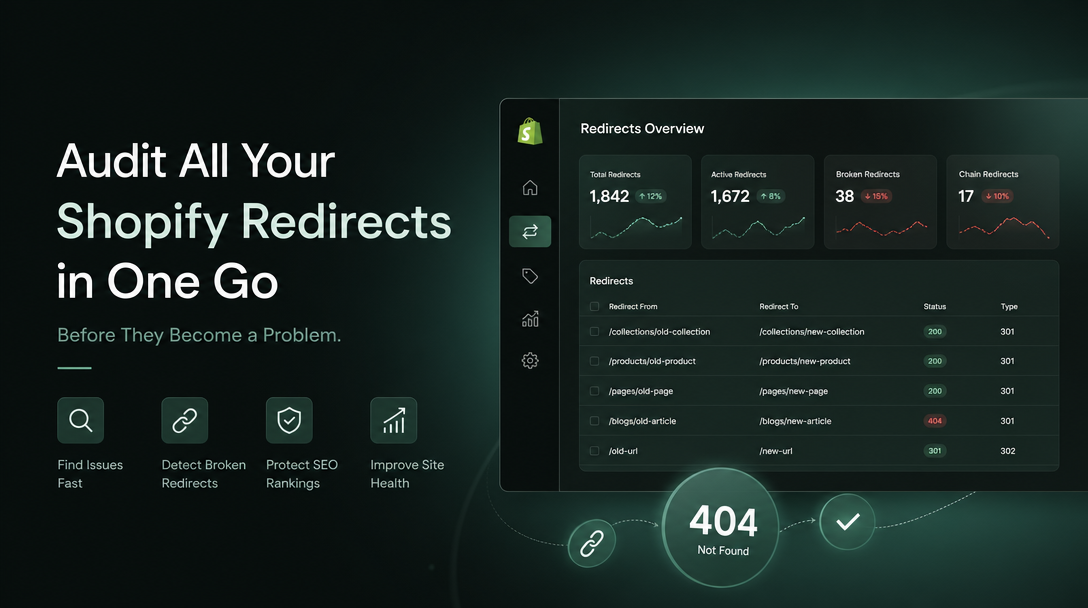The width and height of the screenshot is (1088, 608).
Task: Click the Redirect From column header
Action: (633, 306)
